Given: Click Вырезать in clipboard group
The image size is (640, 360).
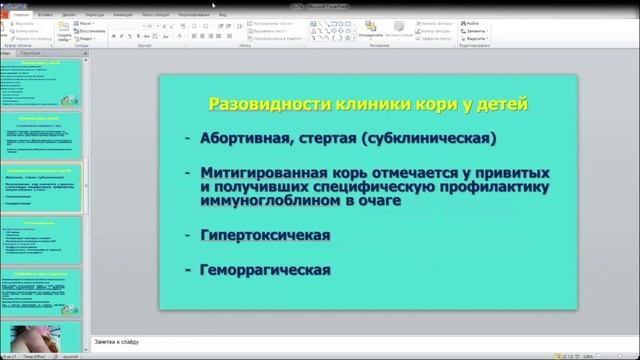Looking at the screenshot, I should click(x=22, y=23).
